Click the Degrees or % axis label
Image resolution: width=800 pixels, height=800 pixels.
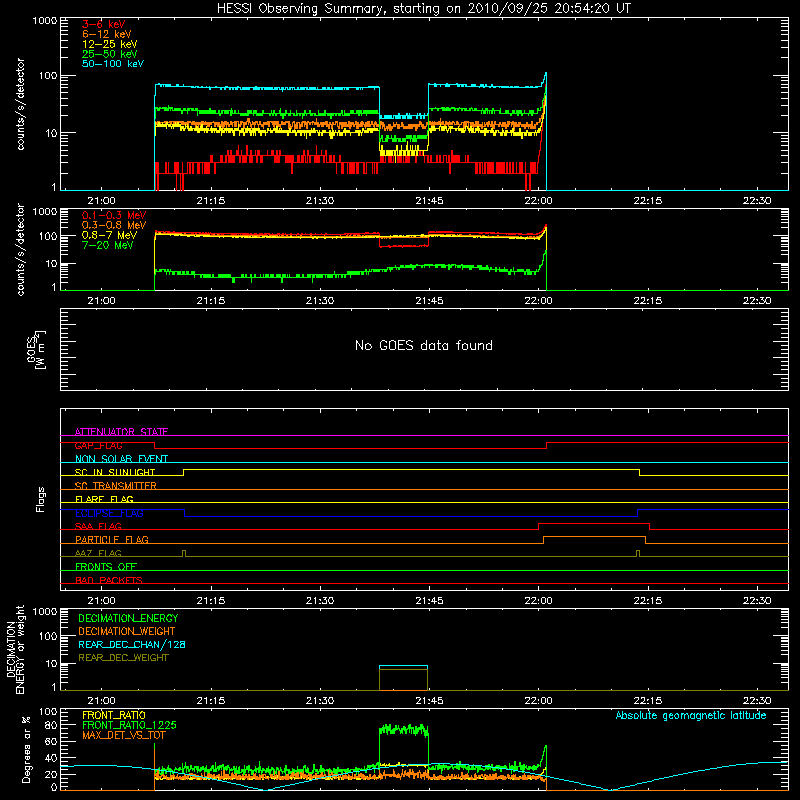click(26, 749)
